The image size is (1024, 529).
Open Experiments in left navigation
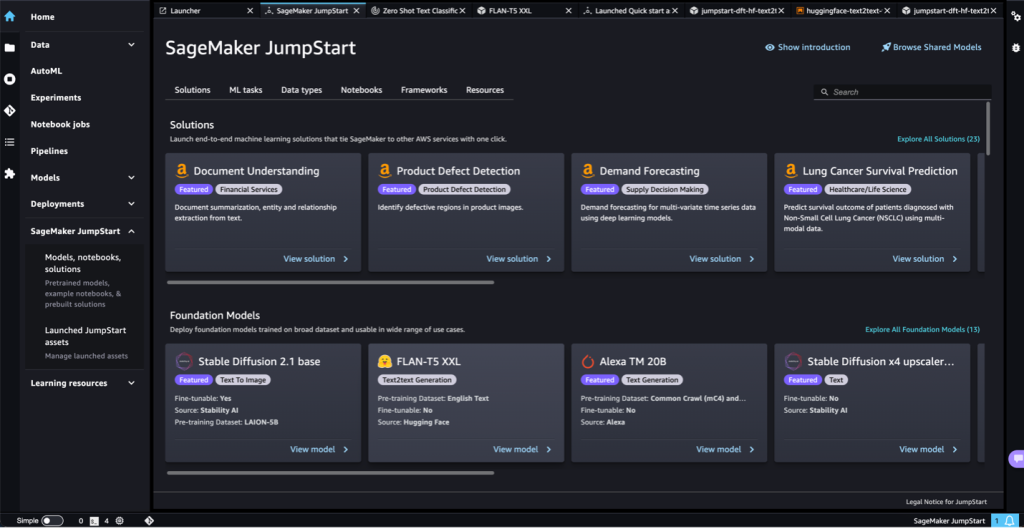point(56,98)
